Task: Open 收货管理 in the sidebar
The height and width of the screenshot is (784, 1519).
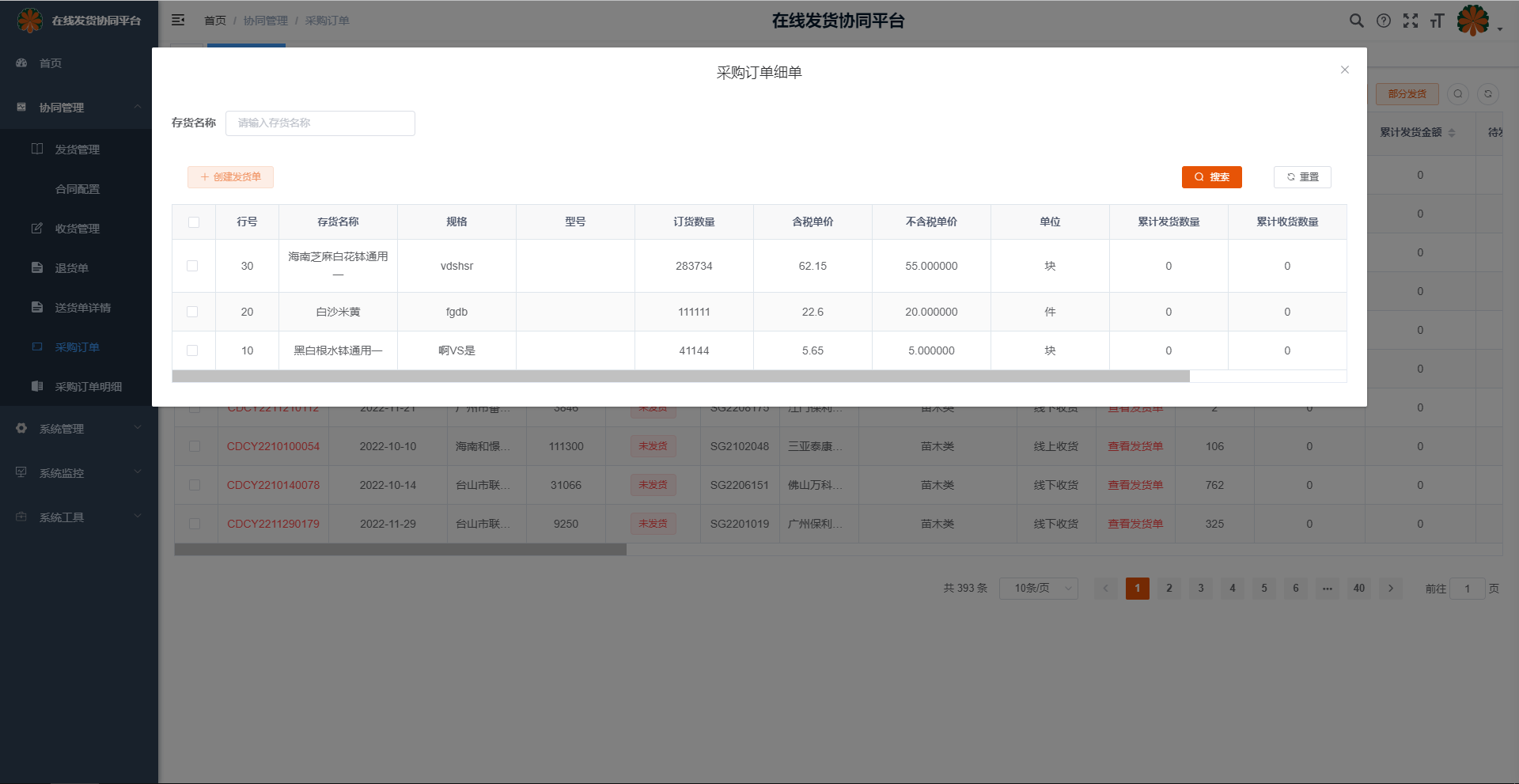Action: coord(77,229)
